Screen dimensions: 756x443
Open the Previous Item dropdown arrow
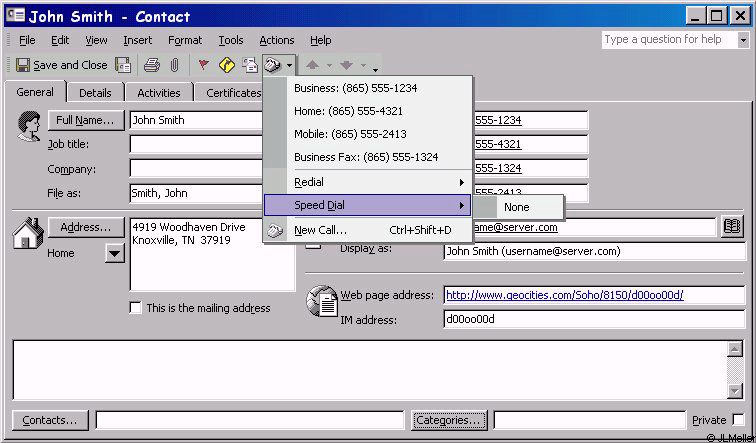coord(329,66)
